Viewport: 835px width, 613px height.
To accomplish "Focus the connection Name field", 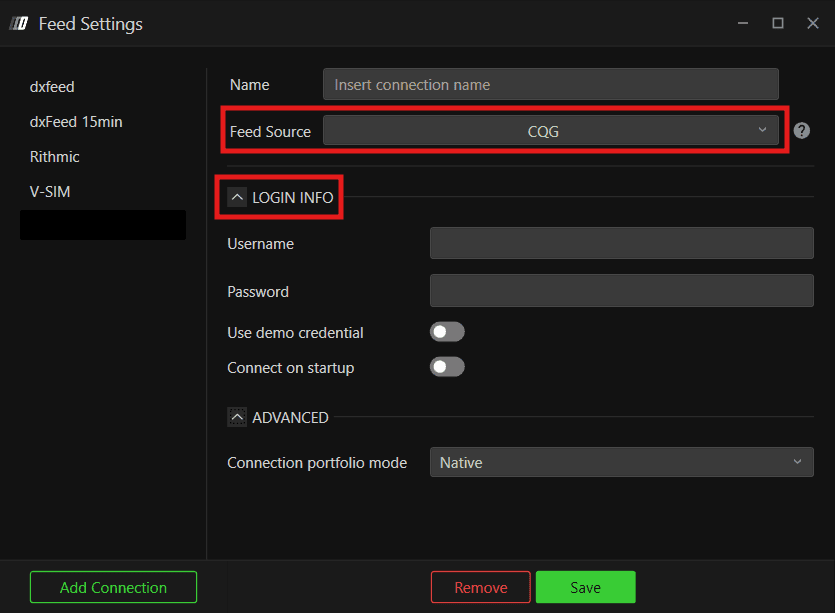I will pyautogui.click(x=551, y=84).
